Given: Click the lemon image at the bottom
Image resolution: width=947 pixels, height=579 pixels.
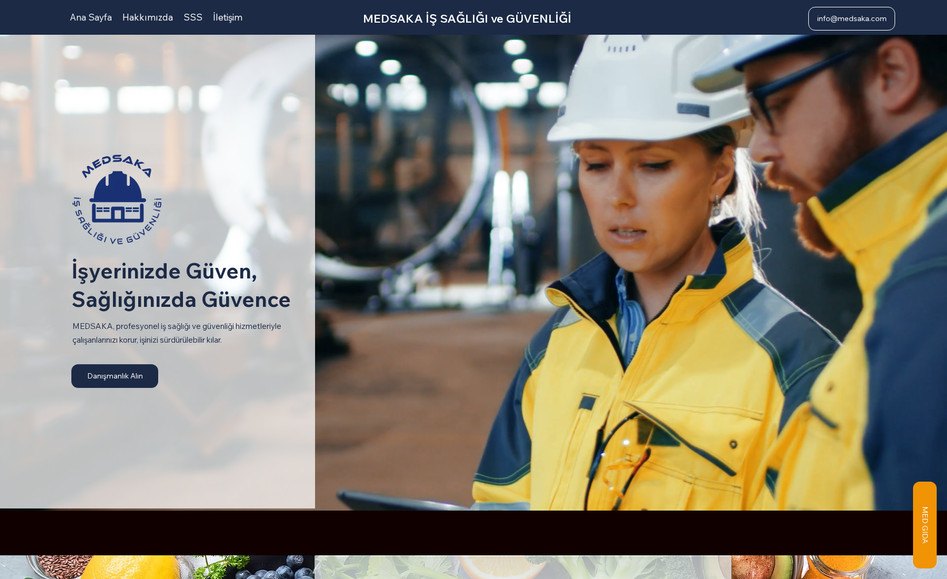Looking at the screenshot, I should pos(128,568).
